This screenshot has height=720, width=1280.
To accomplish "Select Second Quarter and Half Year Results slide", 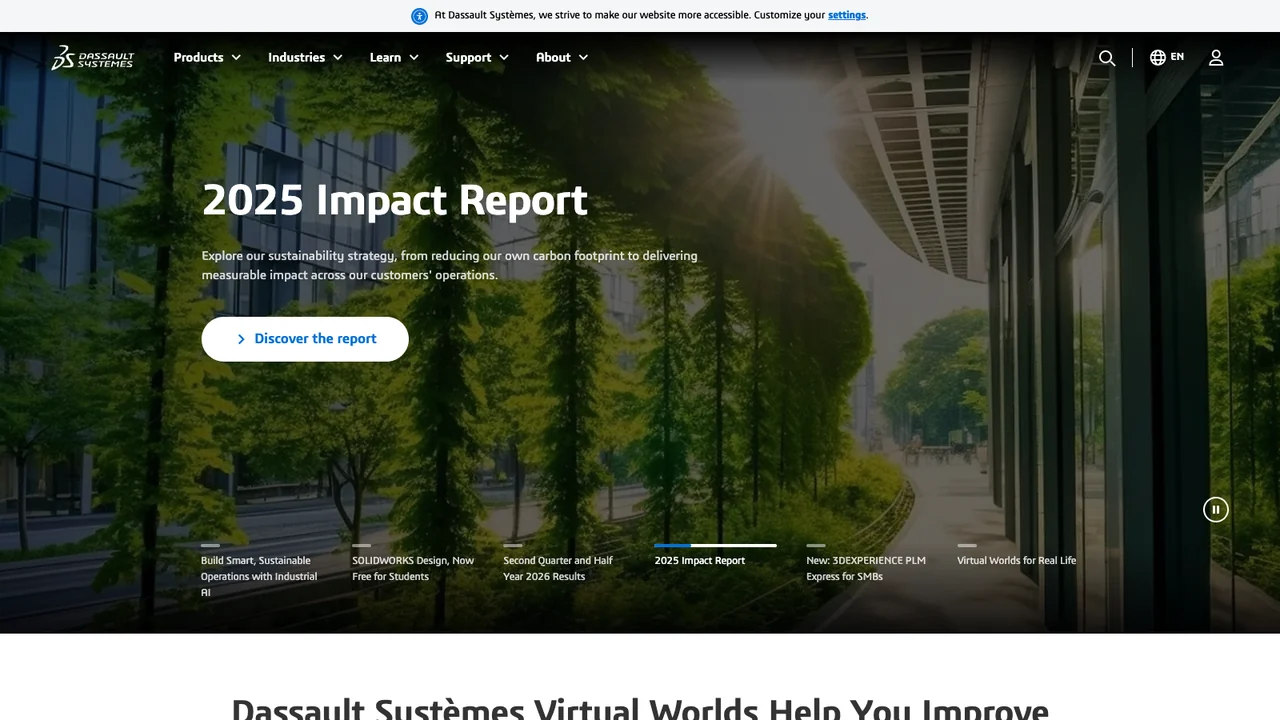I will (565, 565).
